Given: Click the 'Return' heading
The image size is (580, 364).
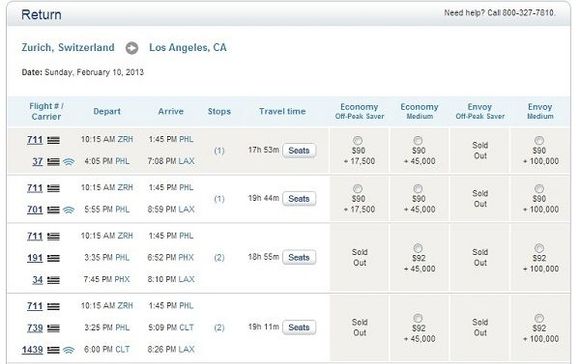Looking at the screenshot, I should tap(41, 15).
